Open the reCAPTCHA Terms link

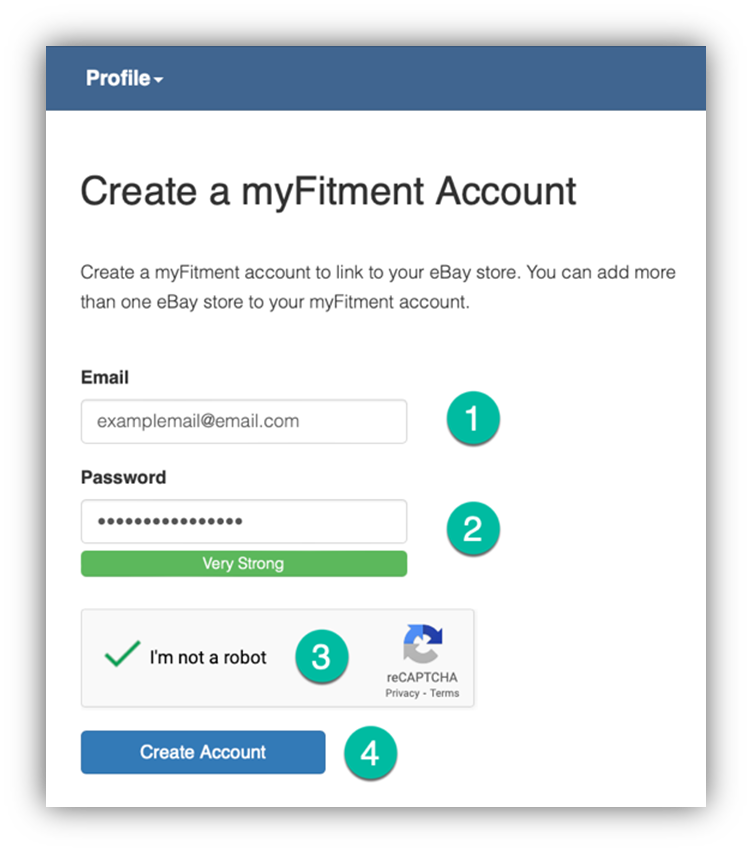click(445, 693)
